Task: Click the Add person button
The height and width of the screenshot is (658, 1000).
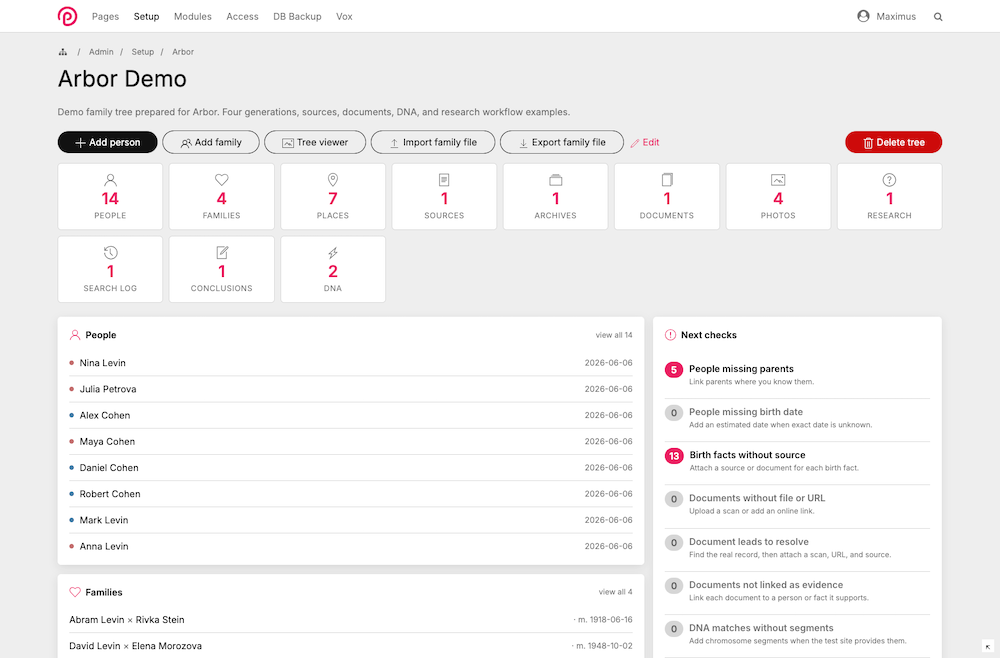Action: [x=107, y=142]
